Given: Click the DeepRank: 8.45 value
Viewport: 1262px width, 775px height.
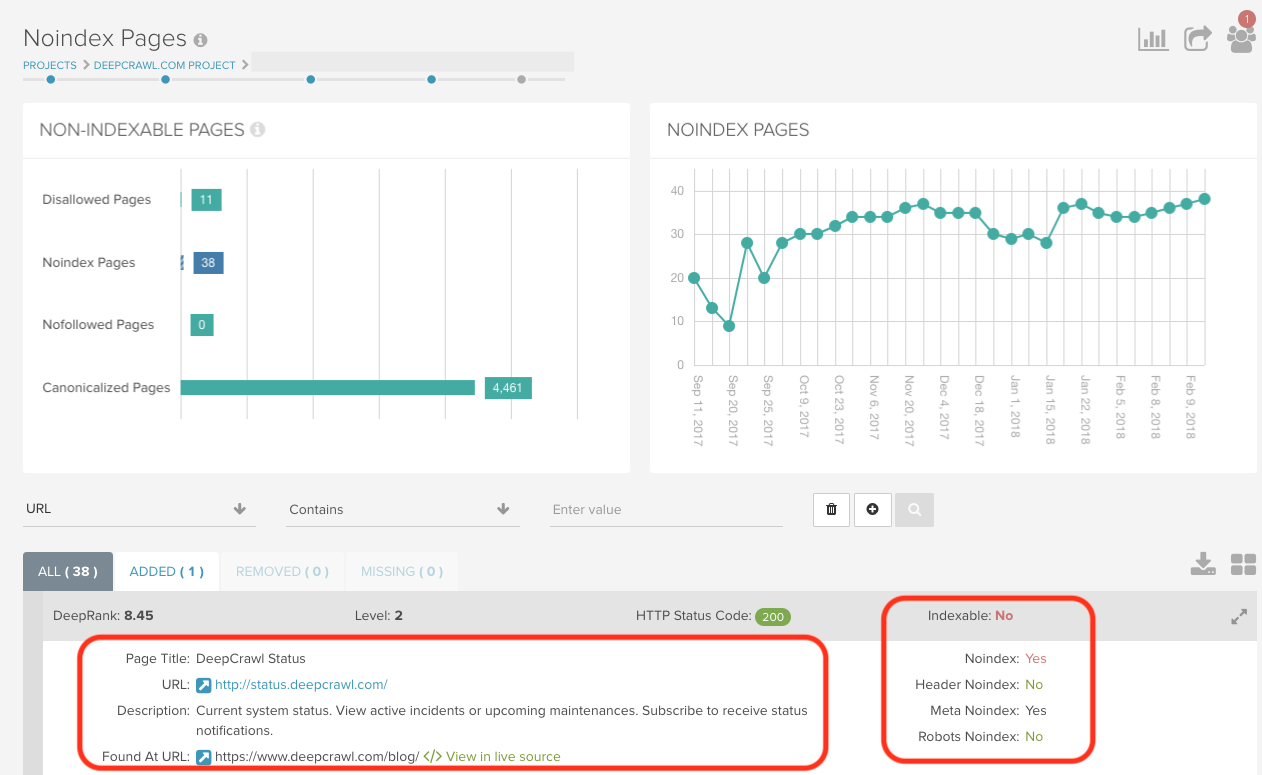Looking at the screenshot, I should 138,616.
